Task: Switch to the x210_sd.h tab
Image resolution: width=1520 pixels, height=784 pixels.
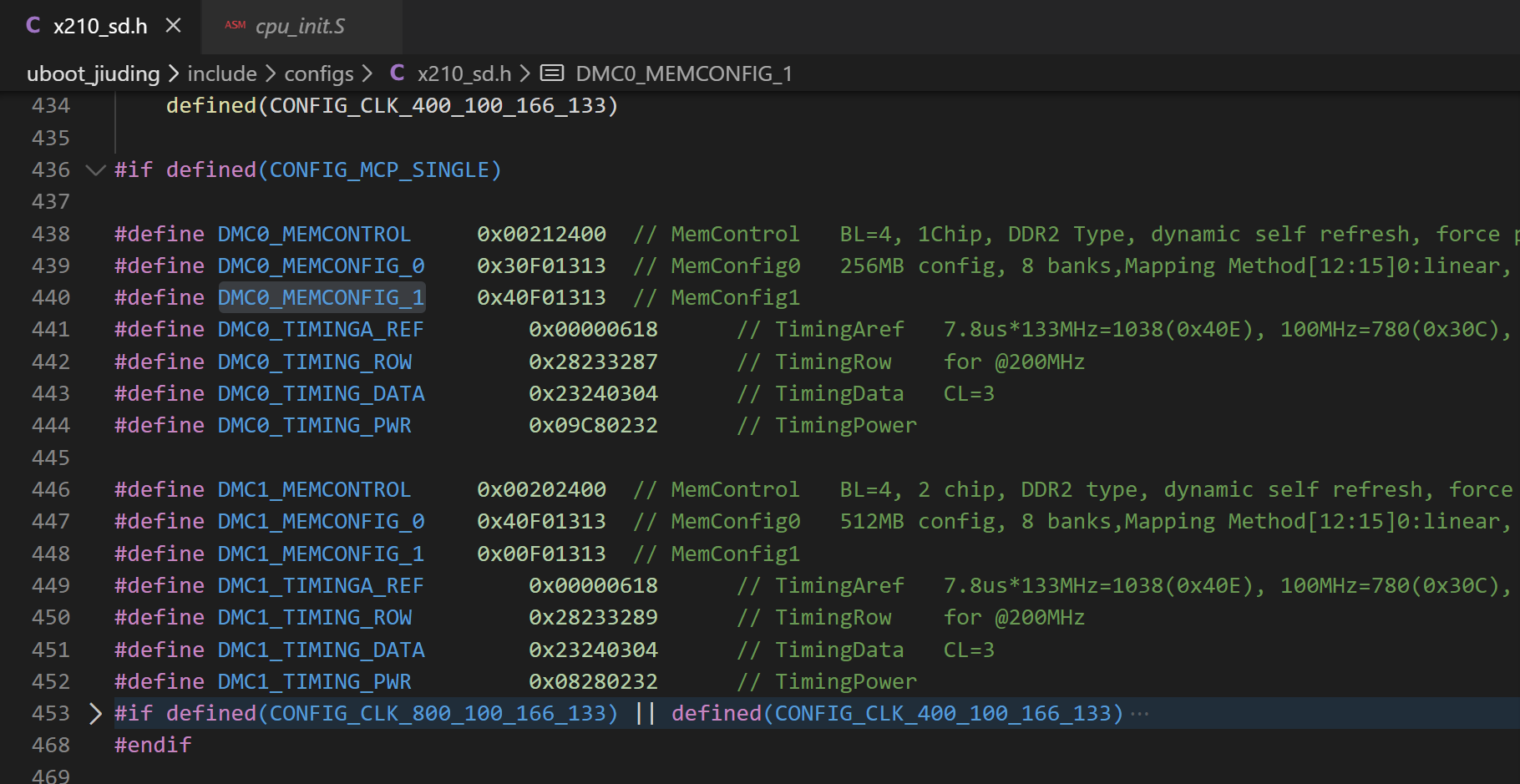Action: (99, 27)
